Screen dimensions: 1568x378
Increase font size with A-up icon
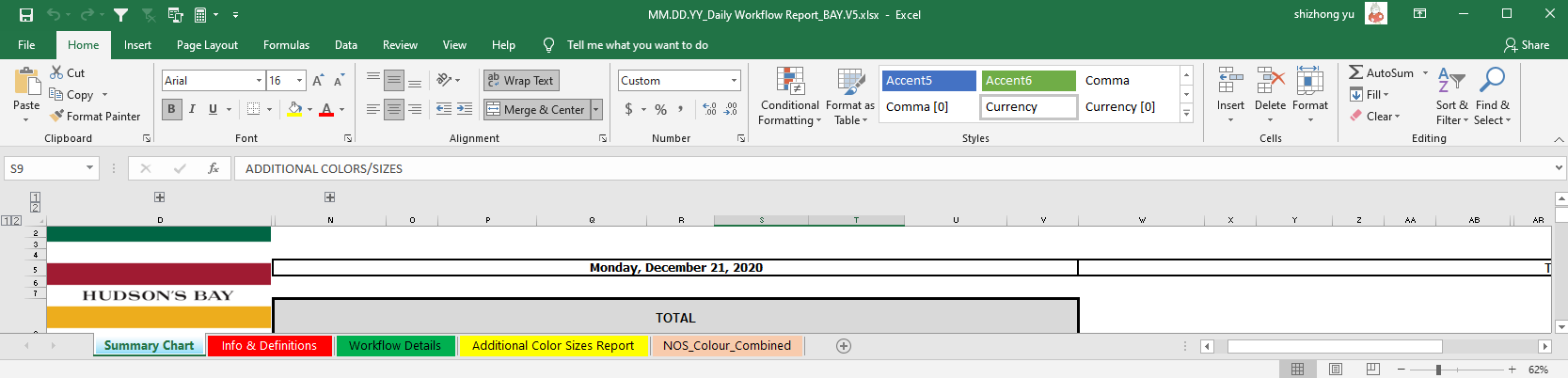point(318,81)
